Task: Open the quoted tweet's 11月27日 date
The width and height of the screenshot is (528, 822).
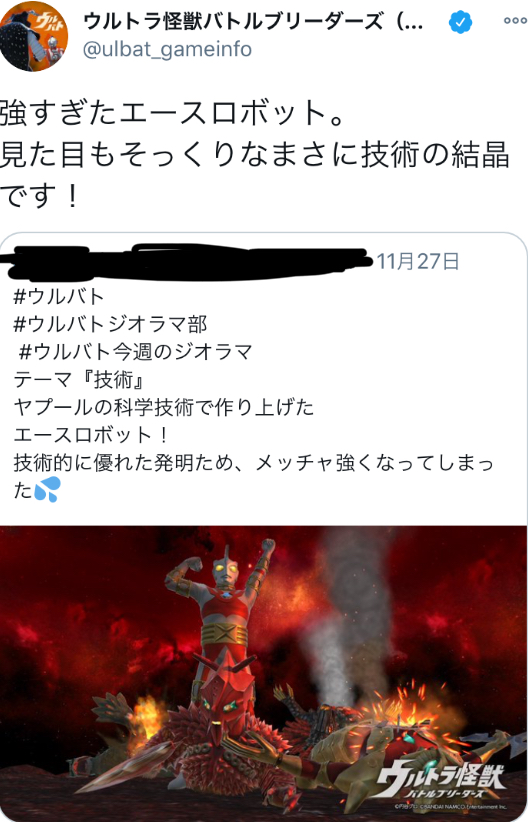Action: [418, 261]
